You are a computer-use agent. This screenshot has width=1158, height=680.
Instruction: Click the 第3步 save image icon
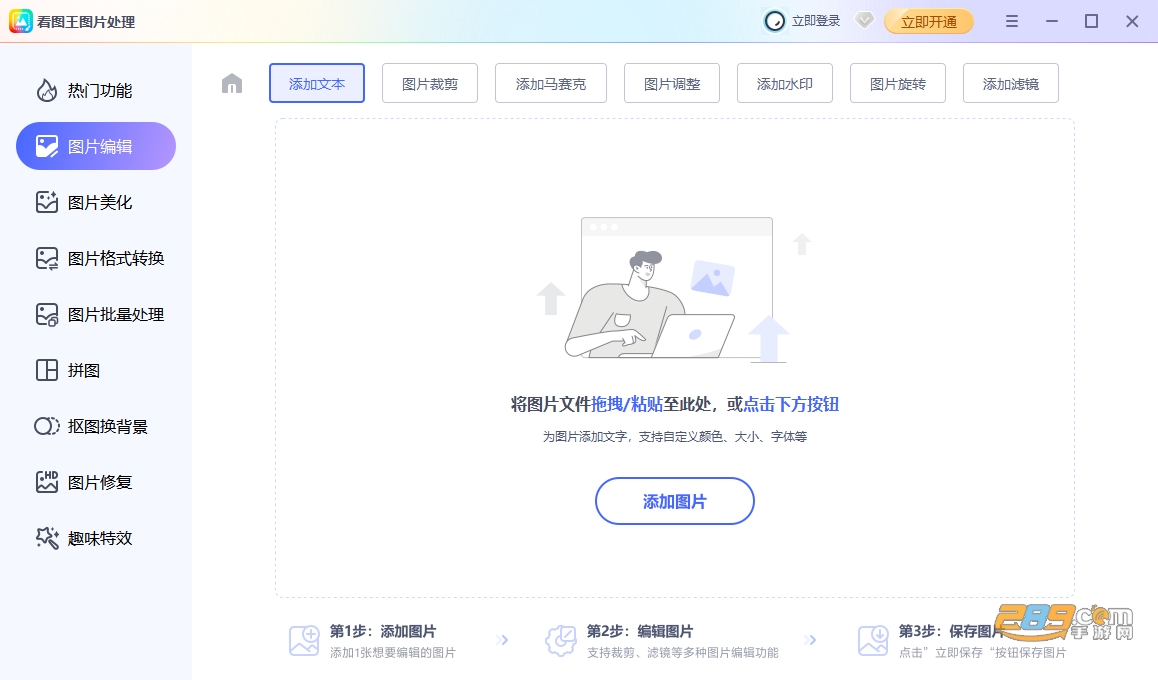point(873,641)
